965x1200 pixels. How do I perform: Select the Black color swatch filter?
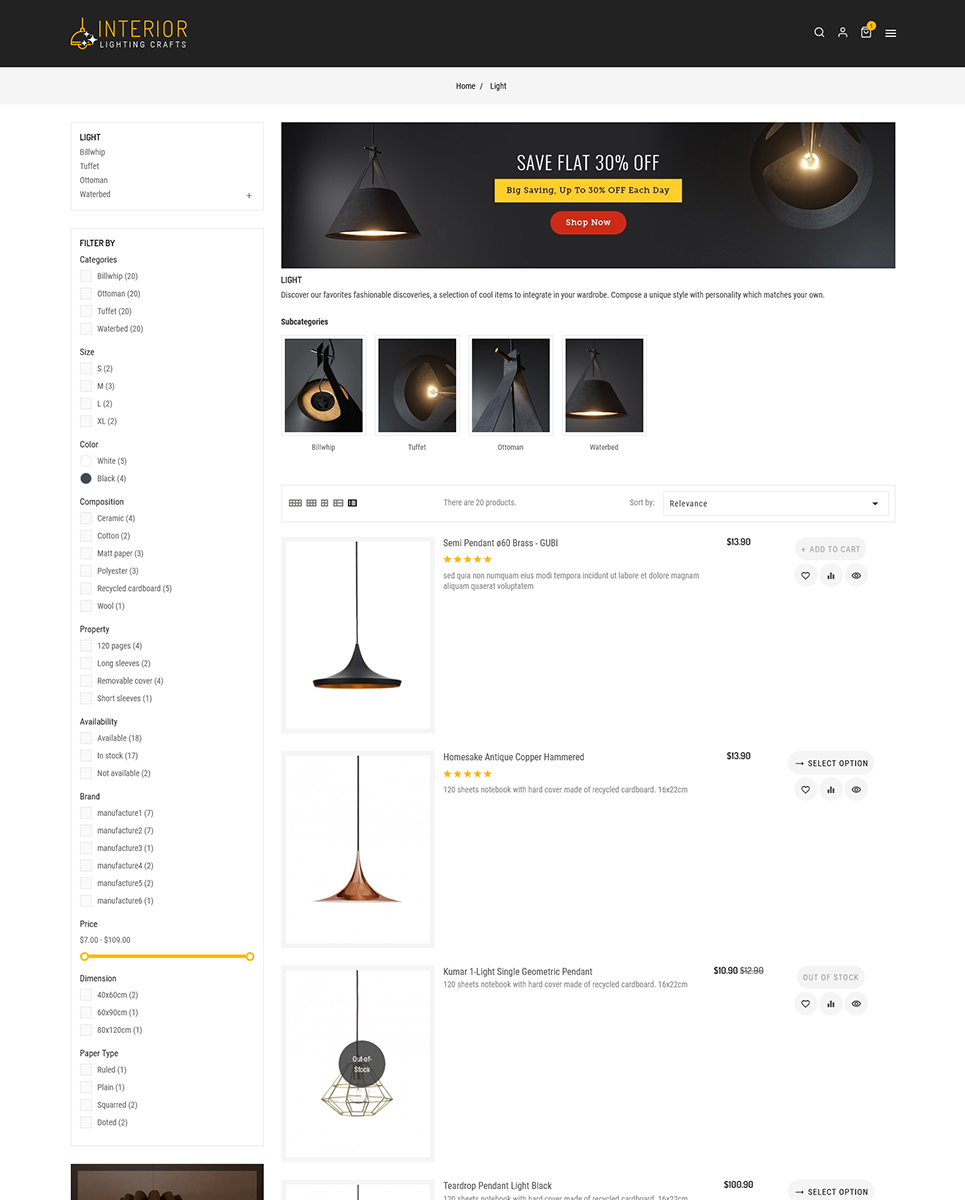86,478
